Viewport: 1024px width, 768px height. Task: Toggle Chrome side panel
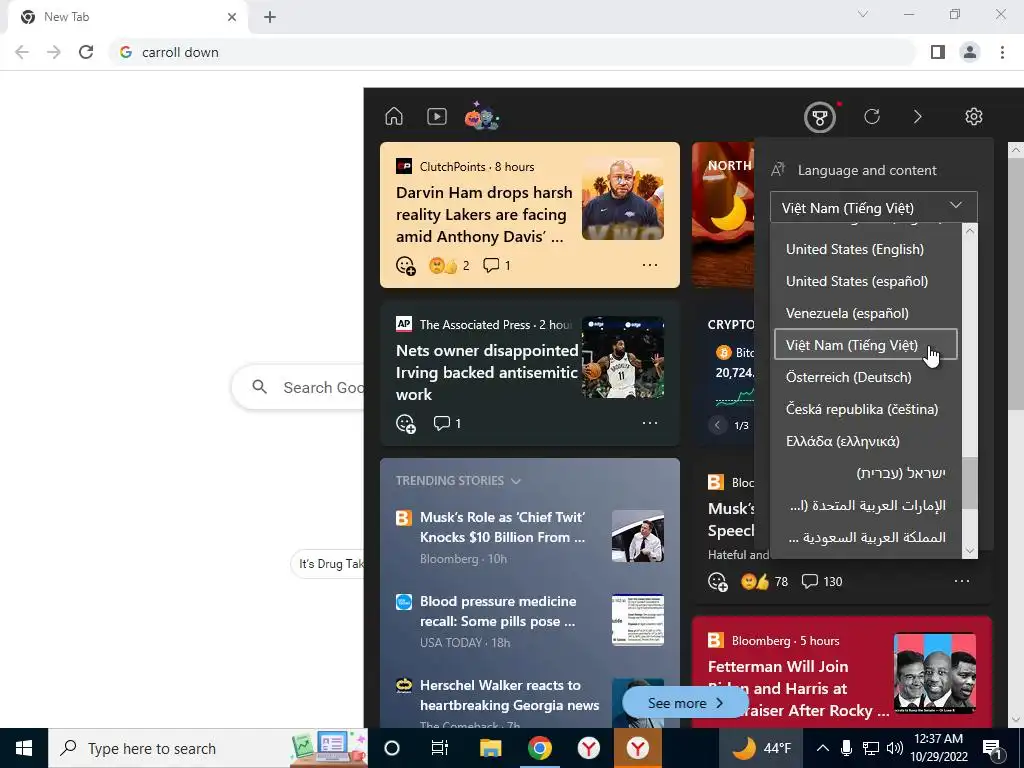click(938, 52)
